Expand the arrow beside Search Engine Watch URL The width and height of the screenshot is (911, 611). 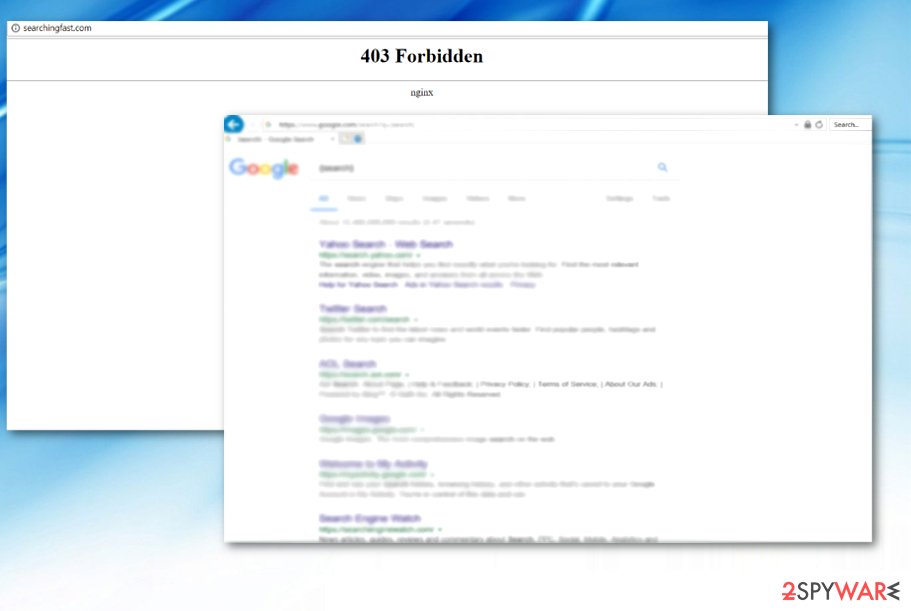pos(440,530)
